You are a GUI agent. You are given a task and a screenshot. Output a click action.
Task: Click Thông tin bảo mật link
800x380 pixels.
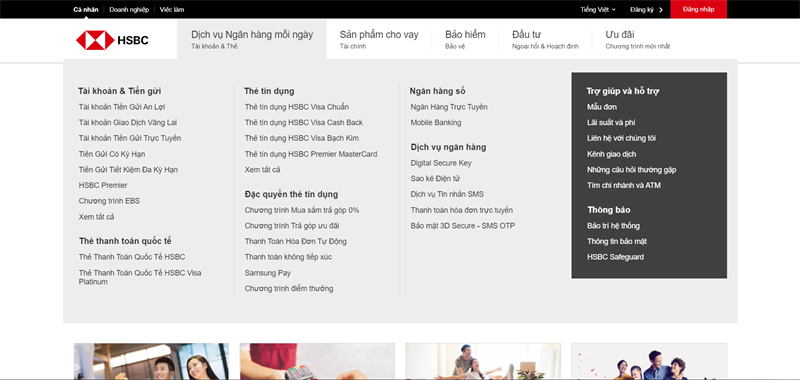(617, 241)
